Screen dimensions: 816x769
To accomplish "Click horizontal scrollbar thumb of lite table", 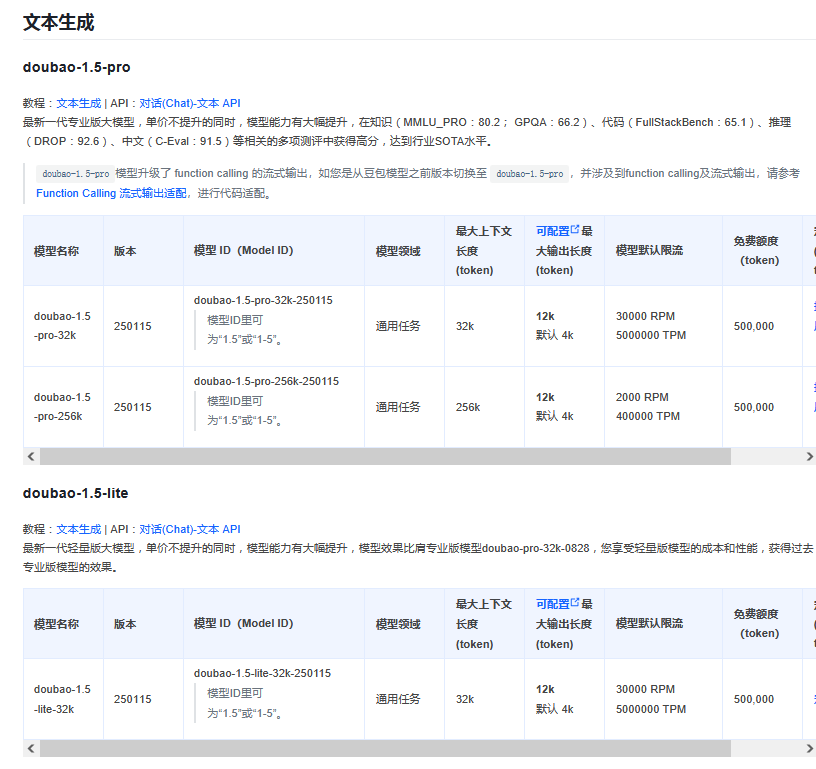I will pyautogui.click(x=385, y=749).
